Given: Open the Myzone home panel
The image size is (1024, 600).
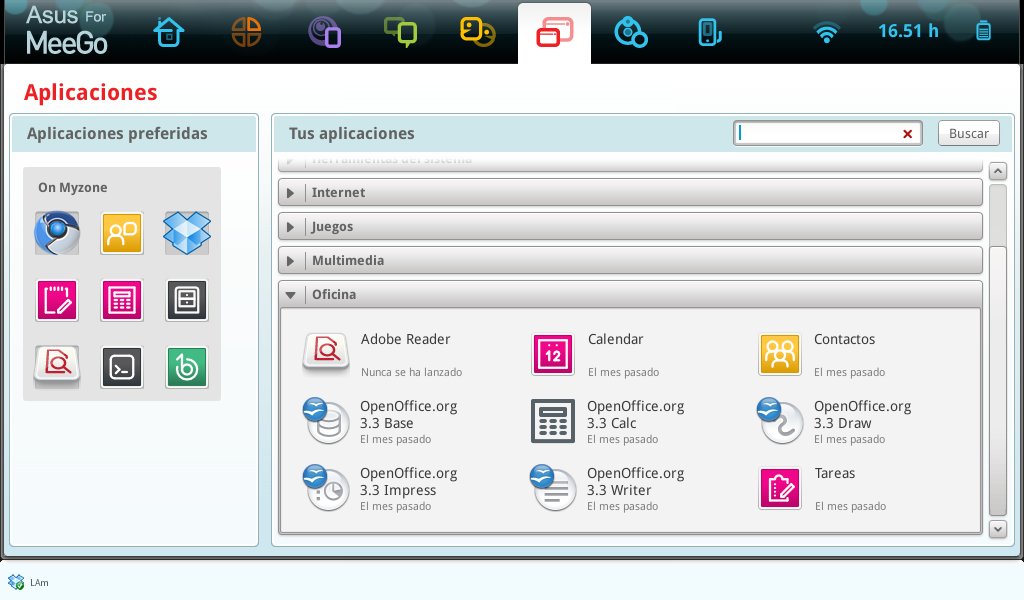Looking at the screenshot, I should pyautogui.click(x=168, y=32).
